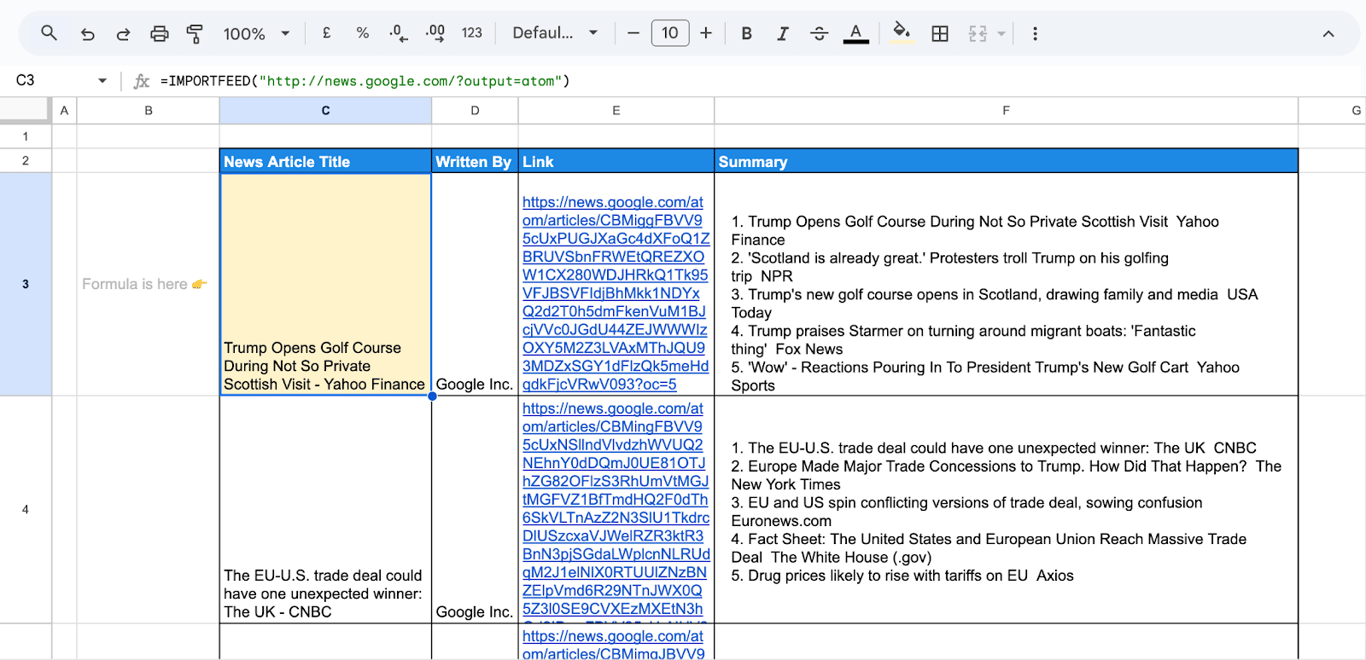Click the merge cells icon

(978, 33)
